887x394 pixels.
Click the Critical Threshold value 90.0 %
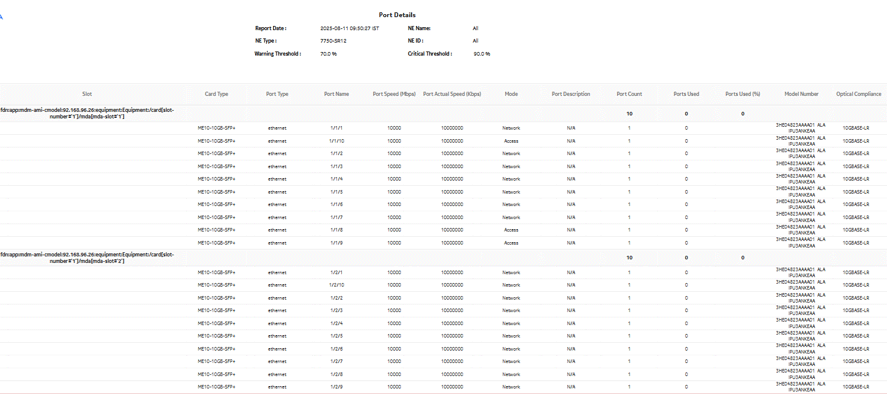click(x=481, y=54)
